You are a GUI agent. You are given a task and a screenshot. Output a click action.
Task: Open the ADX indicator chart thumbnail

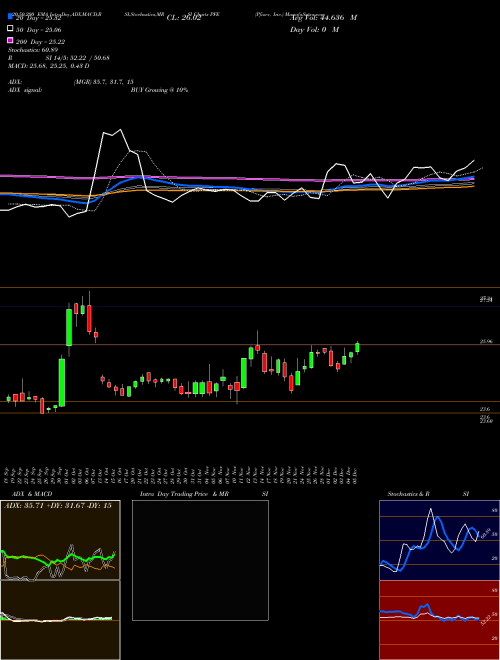coord(60,540)
